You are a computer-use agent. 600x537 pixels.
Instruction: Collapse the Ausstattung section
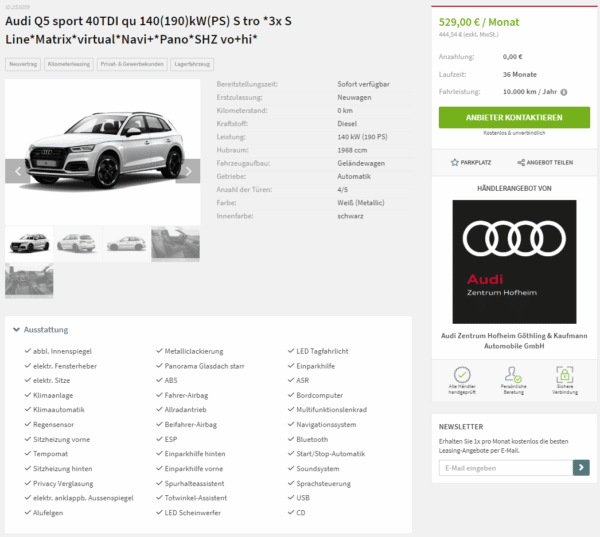click(41, 330)
